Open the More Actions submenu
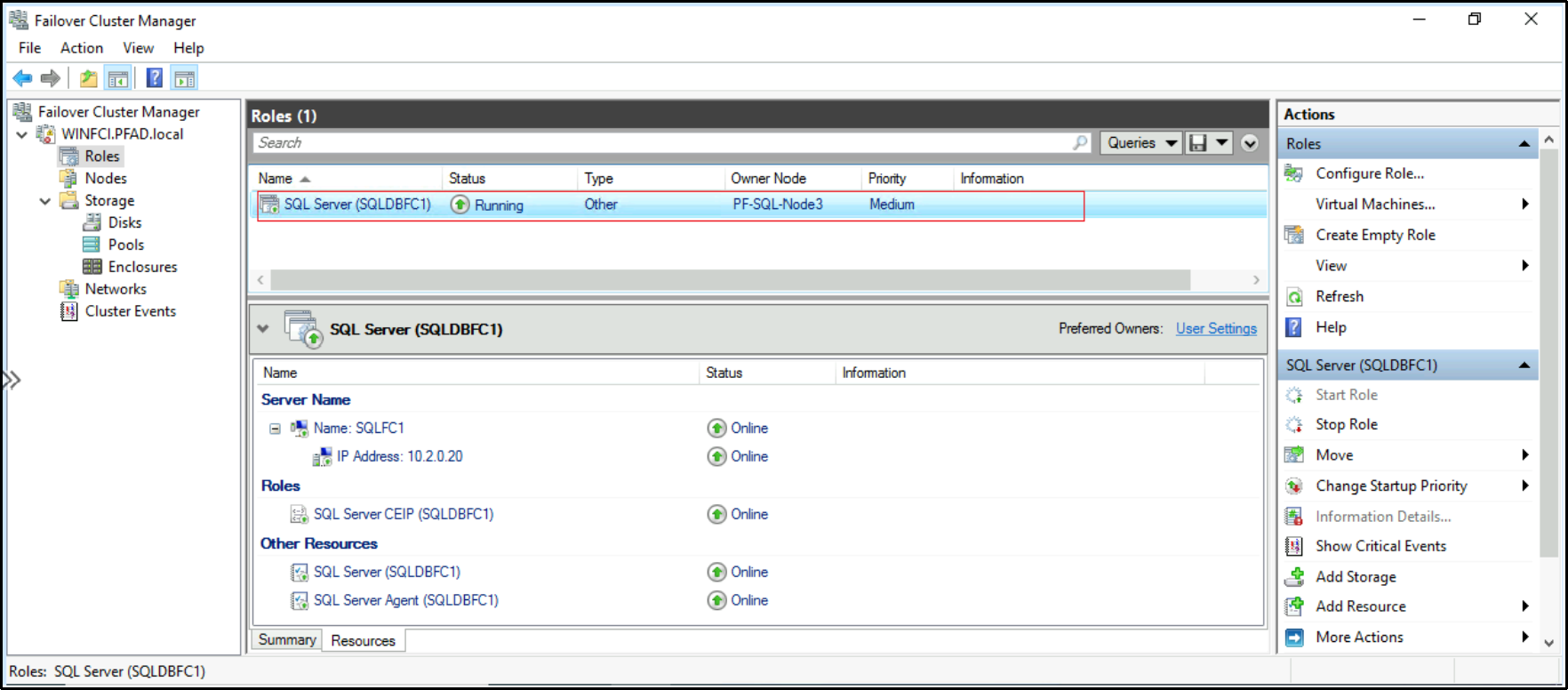The height and width of the screenshot is (690, 1568). [1359, 638]
